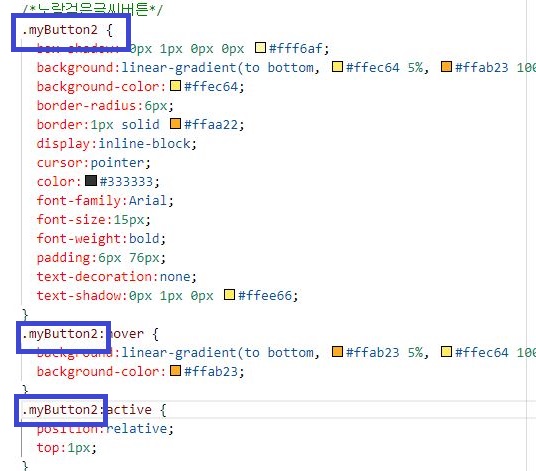Click the .myButton2 { selector line

pos(67,30)
